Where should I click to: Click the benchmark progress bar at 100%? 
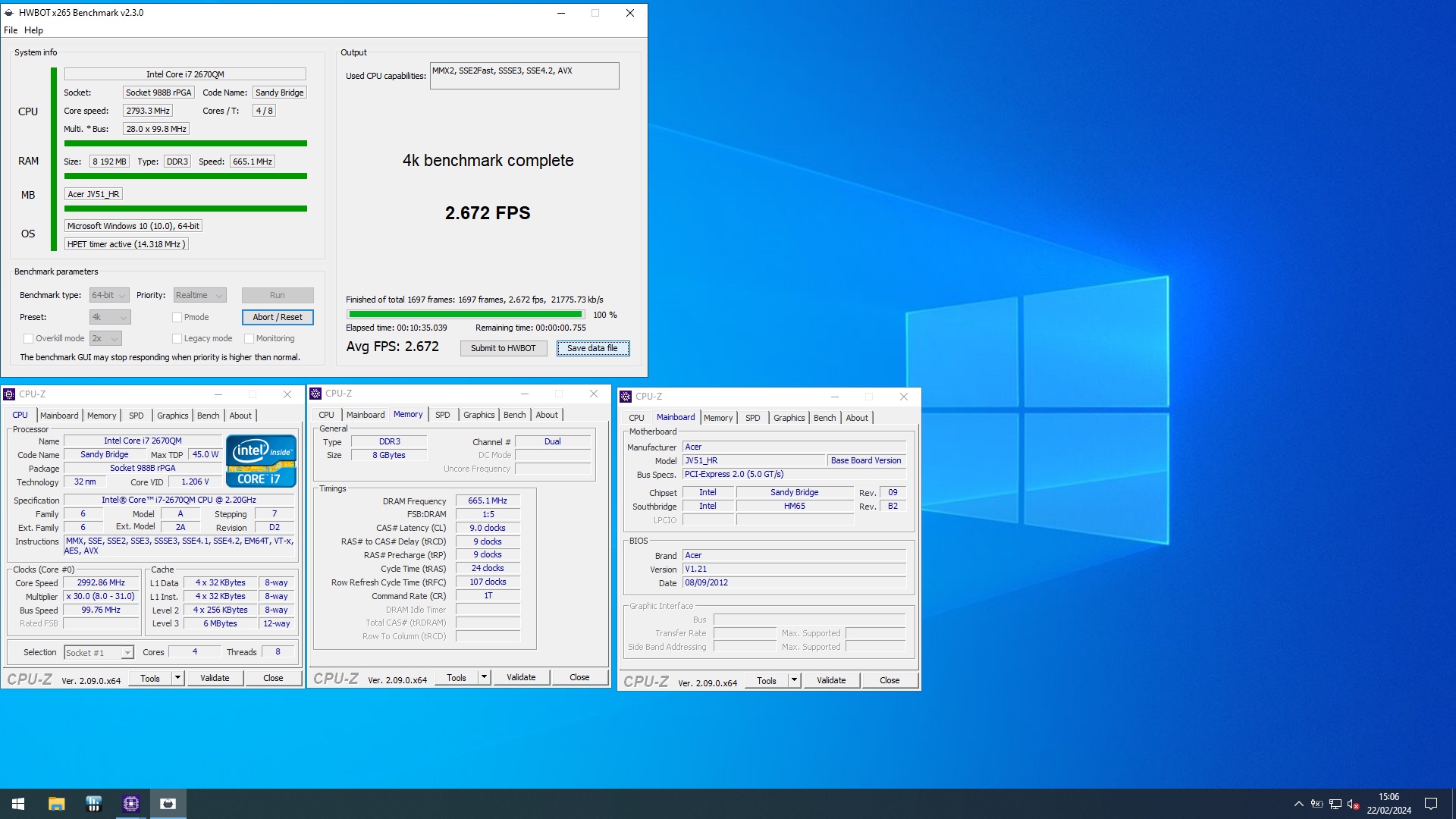pyautogui.click(x=466, y=315)
